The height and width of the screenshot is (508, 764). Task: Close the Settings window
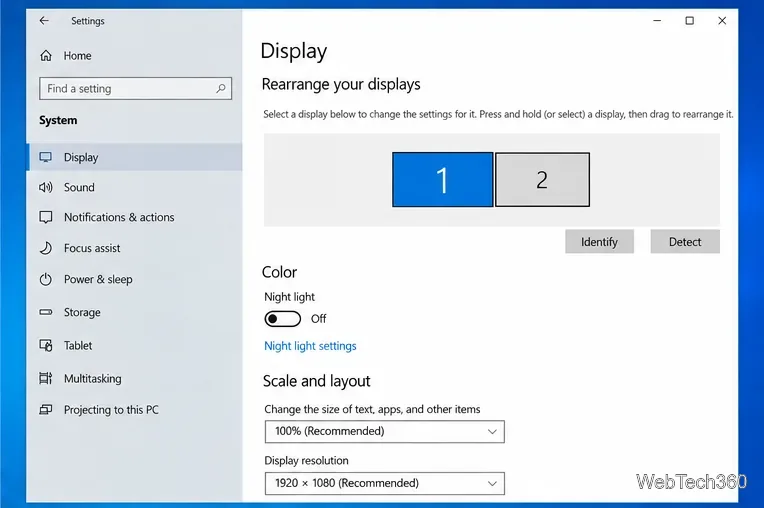[722, 20]
